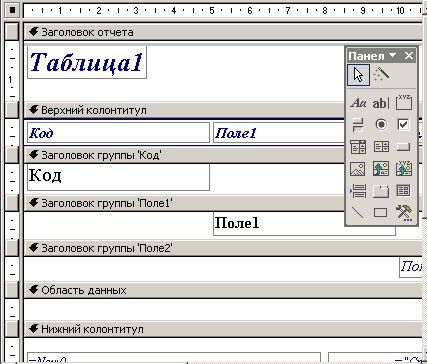
Task: Select the Check Box tool
Action: pyautogui.click(x=404, y=125)
